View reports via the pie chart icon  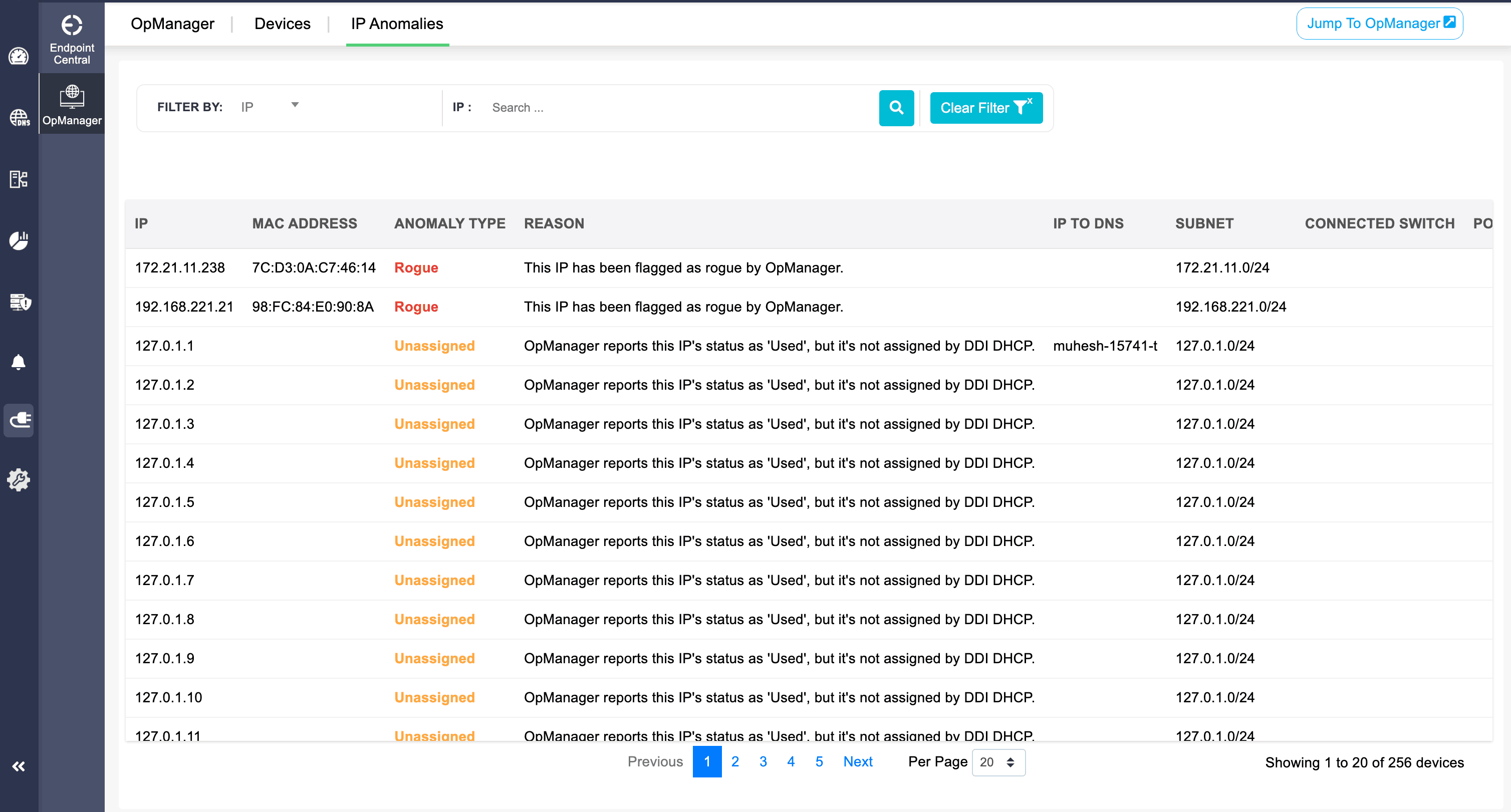click(18, 240)
